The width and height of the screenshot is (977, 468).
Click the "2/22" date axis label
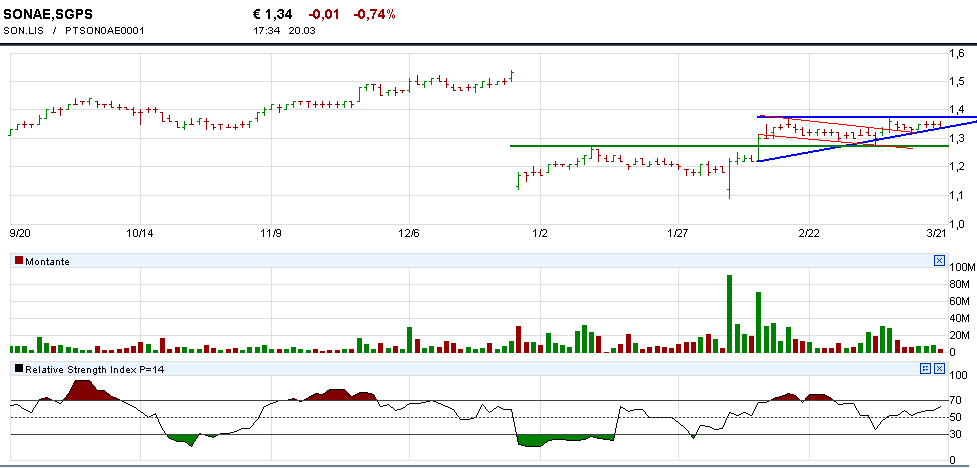(x=809, y=233)
